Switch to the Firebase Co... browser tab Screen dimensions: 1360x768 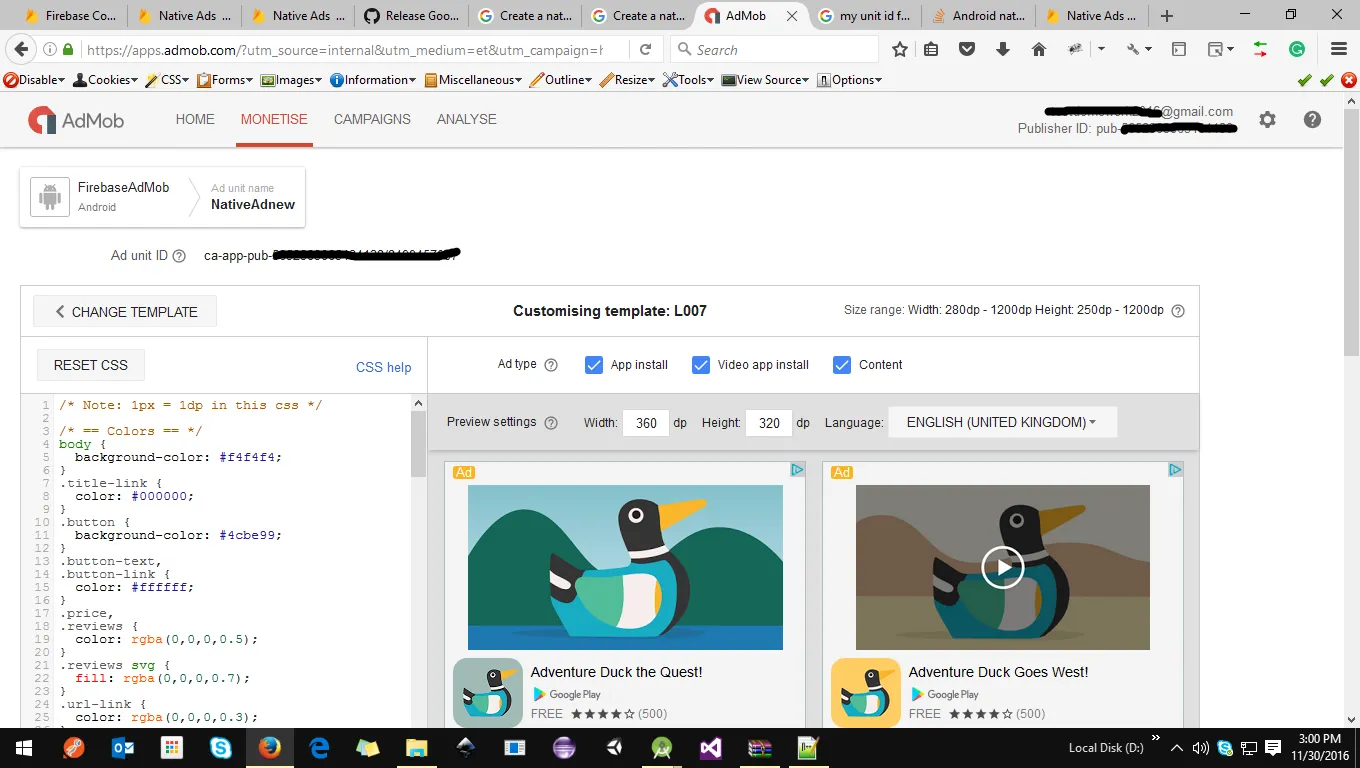(x=71, y=16)
